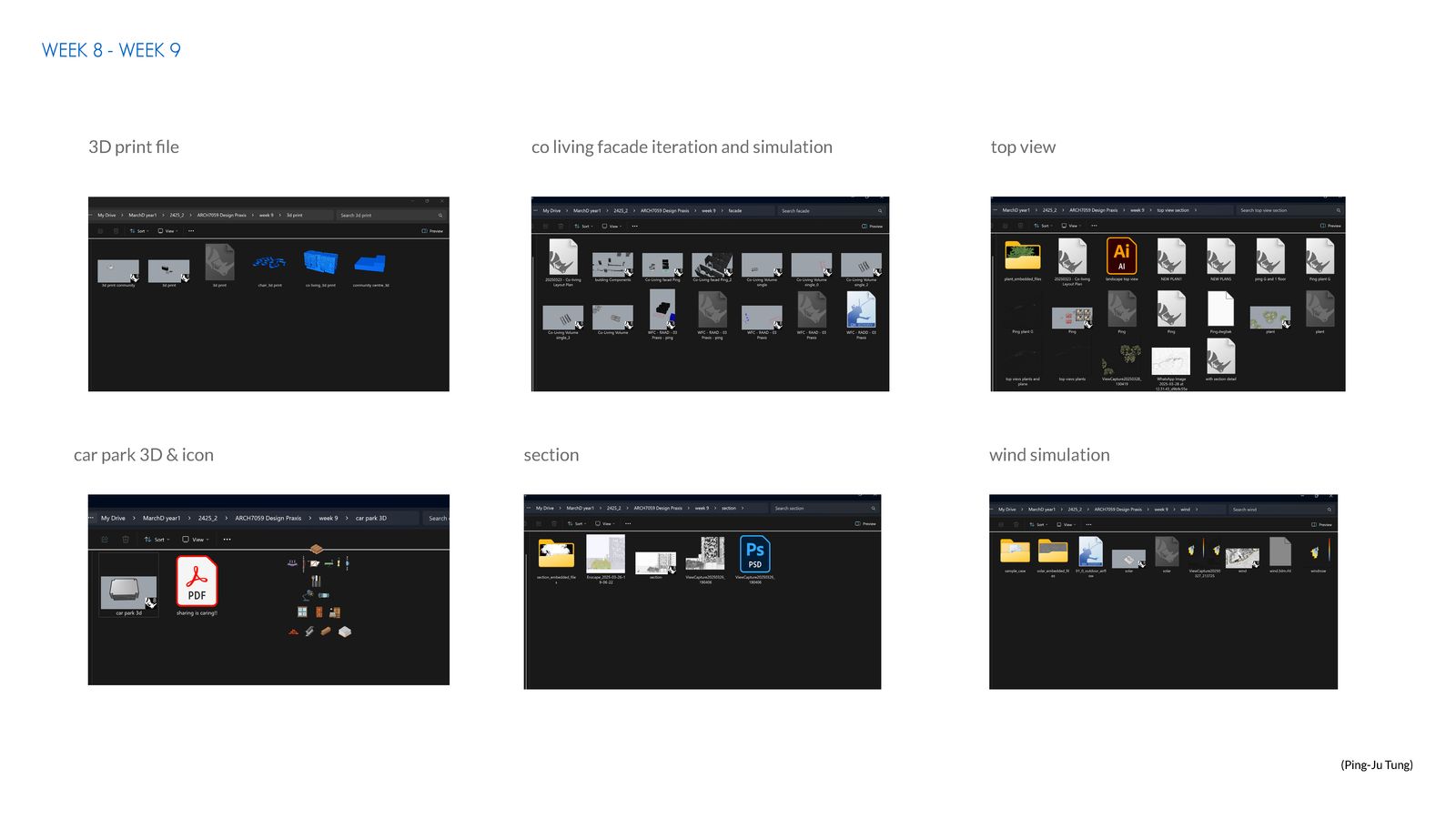Viewport: 1456px width, 819px height.
Task: Open the 'sharing is caring!!' PDF file
Action: coord(197,582)
